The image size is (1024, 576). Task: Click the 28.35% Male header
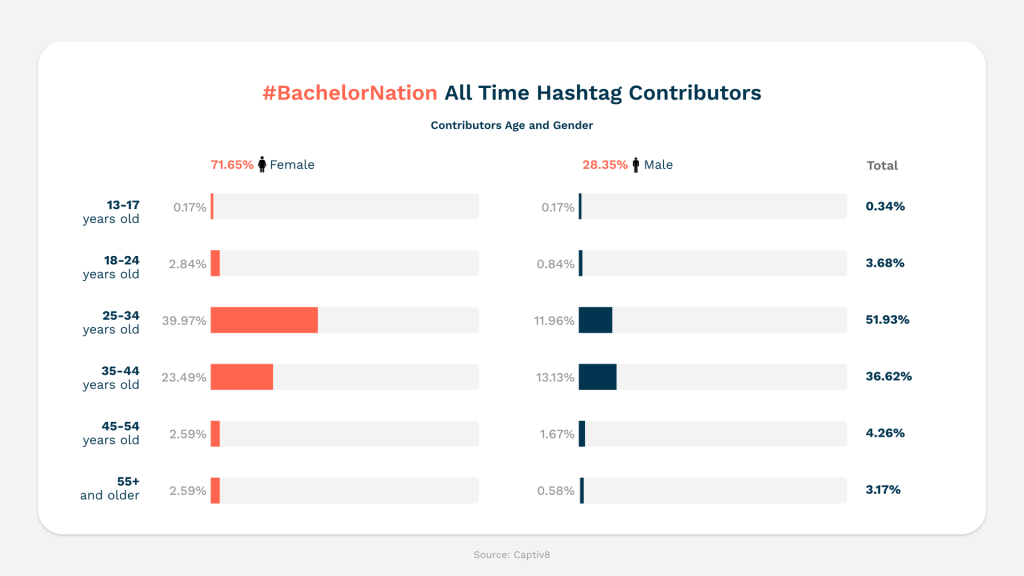pos(628,165)
